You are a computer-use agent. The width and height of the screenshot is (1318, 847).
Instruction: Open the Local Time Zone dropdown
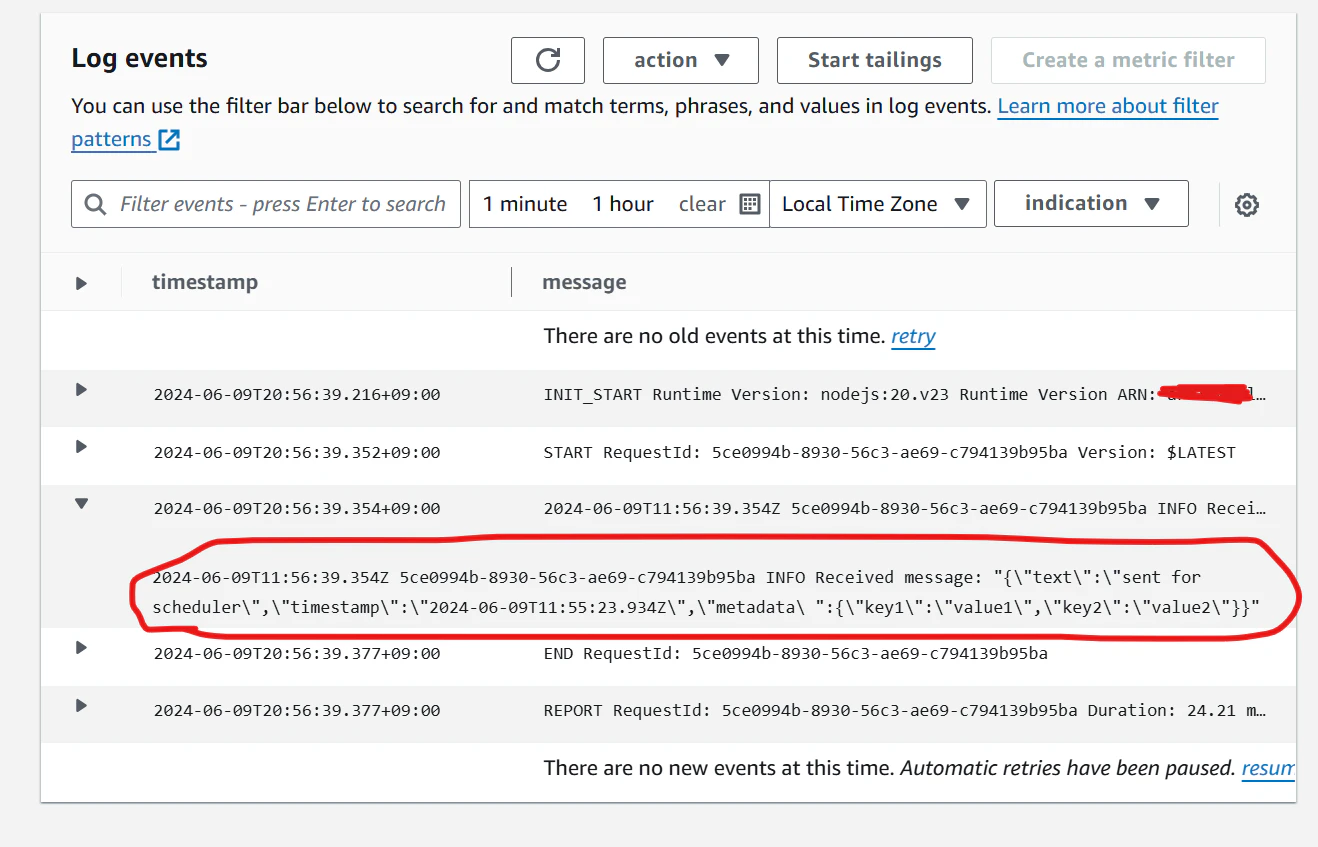pos(877,204)
